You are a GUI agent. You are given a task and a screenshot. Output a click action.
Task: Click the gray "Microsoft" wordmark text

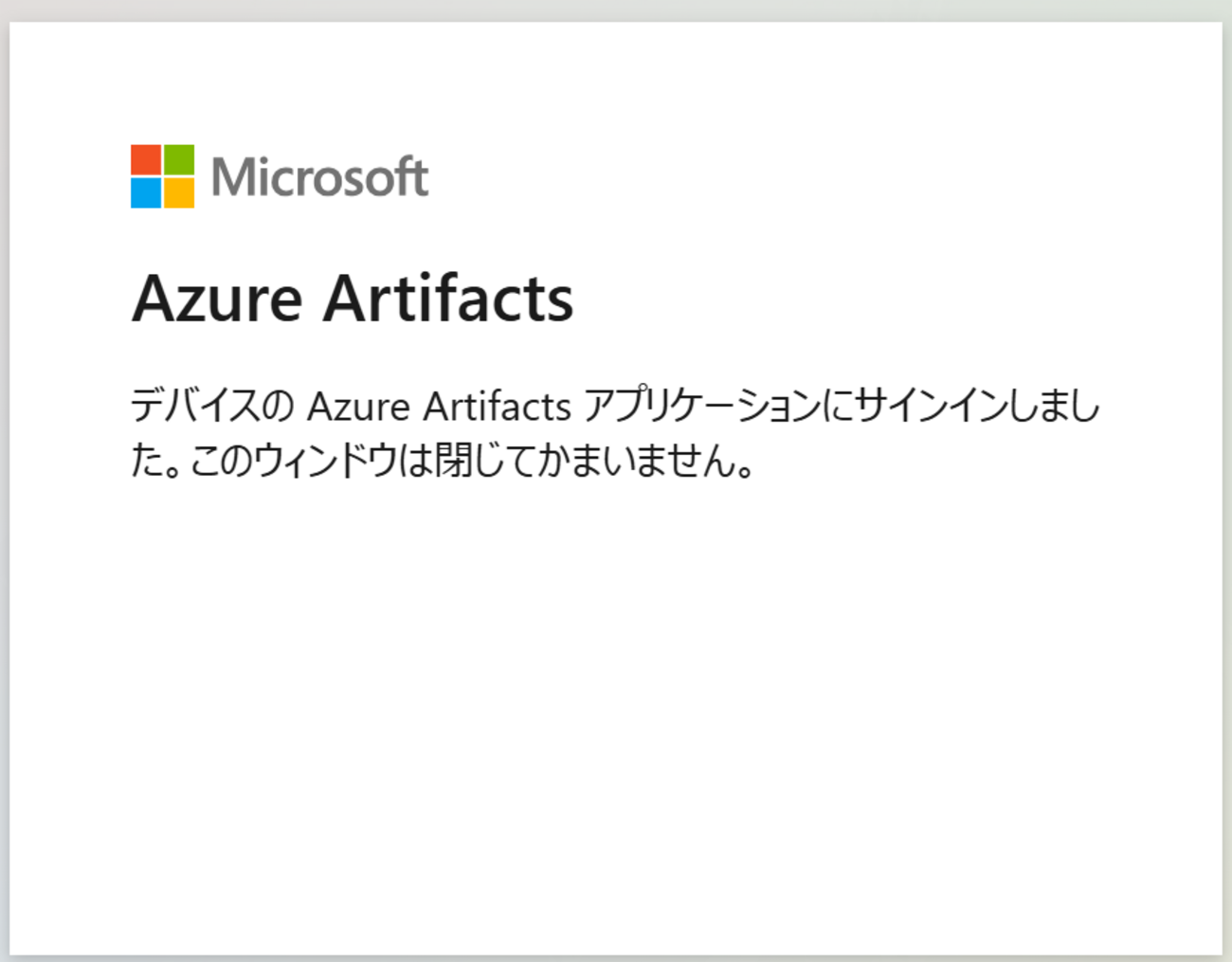click(319, 177)
